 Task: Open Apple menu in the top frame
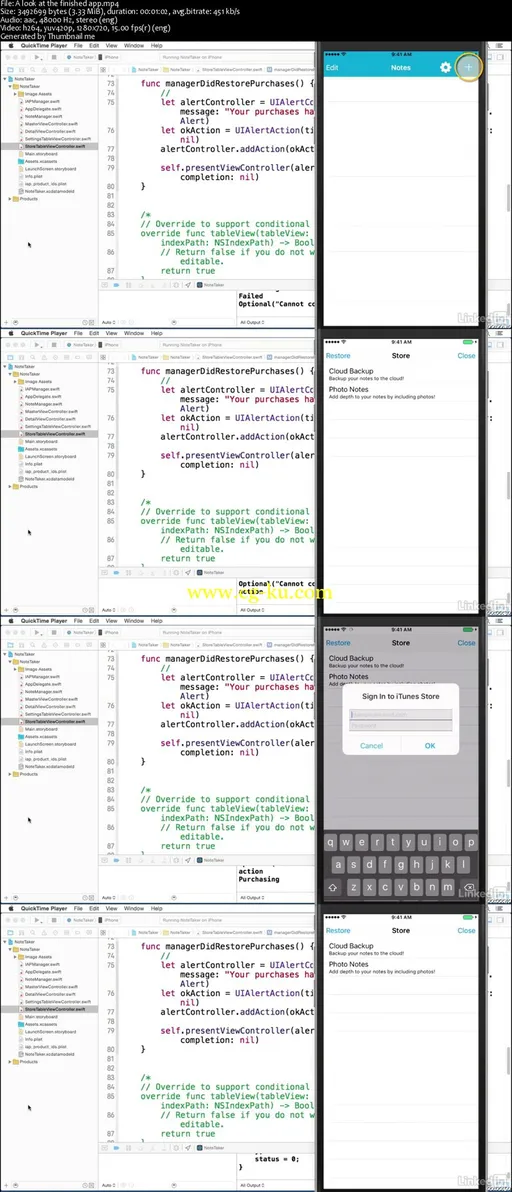[11, 46]
